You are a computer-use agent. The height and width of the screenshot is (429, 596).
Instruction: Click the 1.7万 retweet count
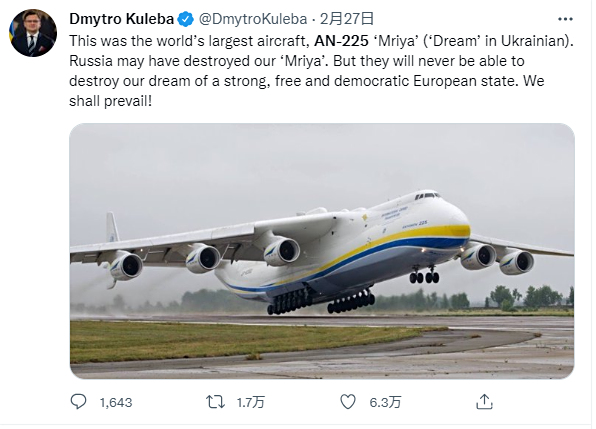point(250,402)
